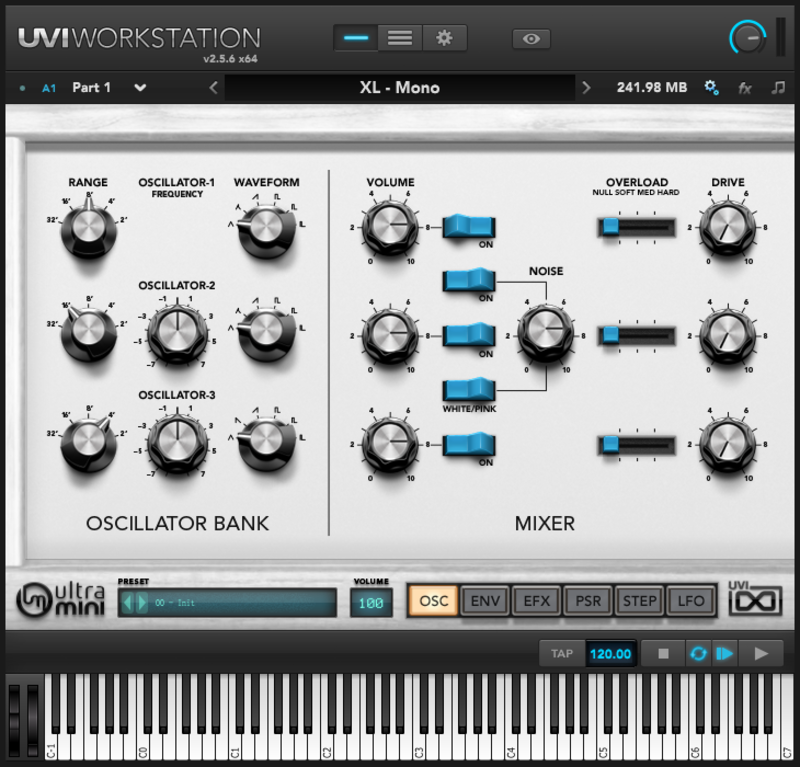This screenshot has height=767, width=800.
Task: Click the master volume knob
Action: (748, 37)
